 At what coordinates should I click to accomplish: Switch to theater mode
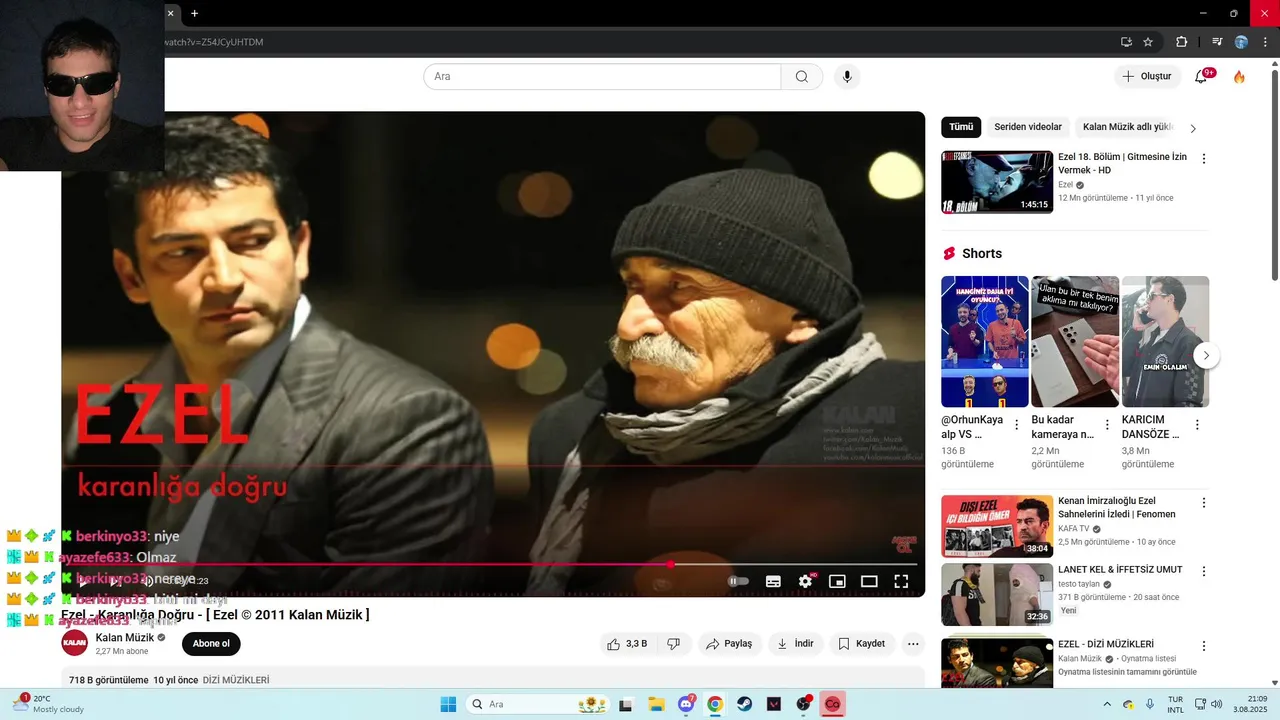pyautogui.click(x=869, y=581)
